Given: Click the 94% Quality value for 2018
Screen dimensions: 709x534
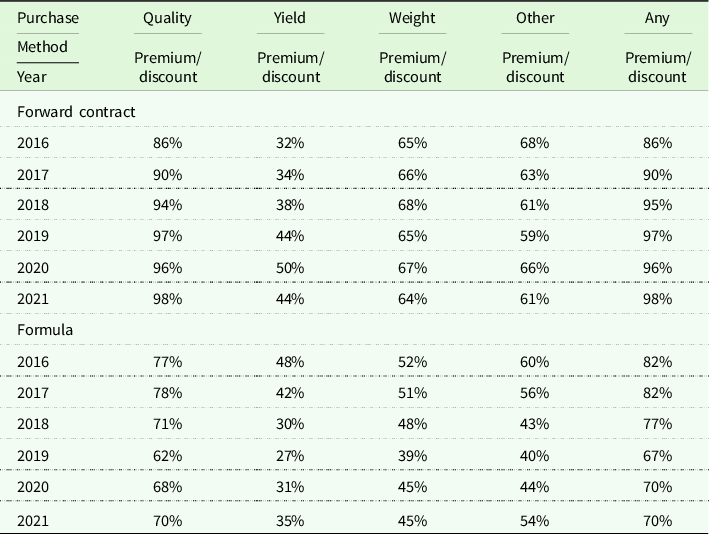Looking at the screenshot, I should tap(168, 205).
